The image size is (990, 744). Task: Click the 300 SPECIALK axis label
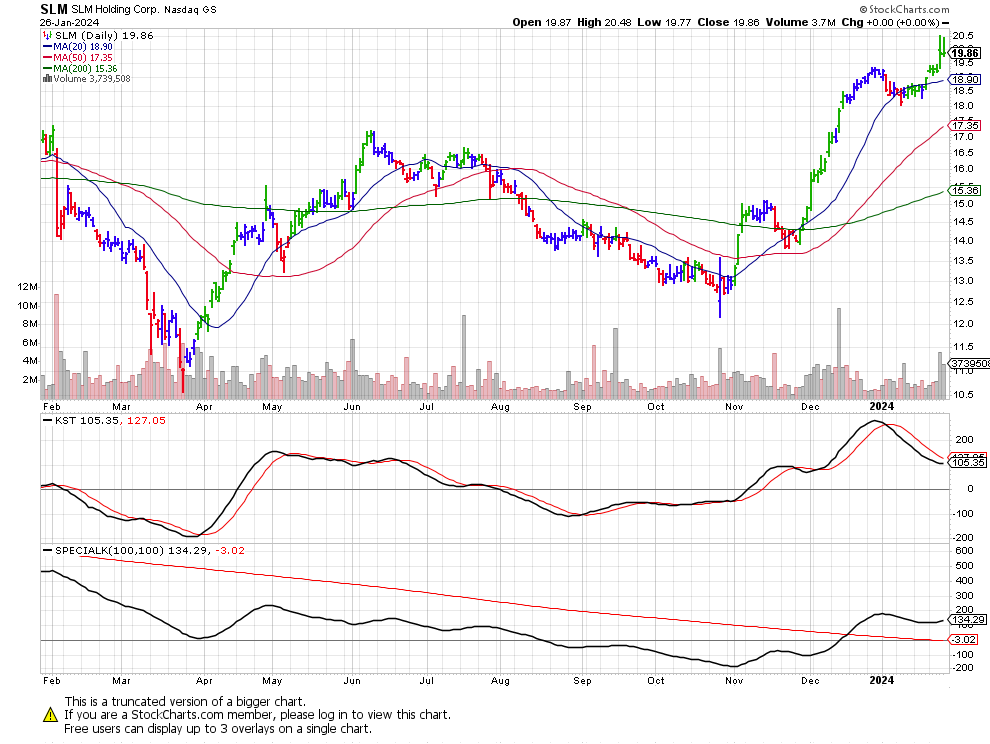[x=964, y=596]
